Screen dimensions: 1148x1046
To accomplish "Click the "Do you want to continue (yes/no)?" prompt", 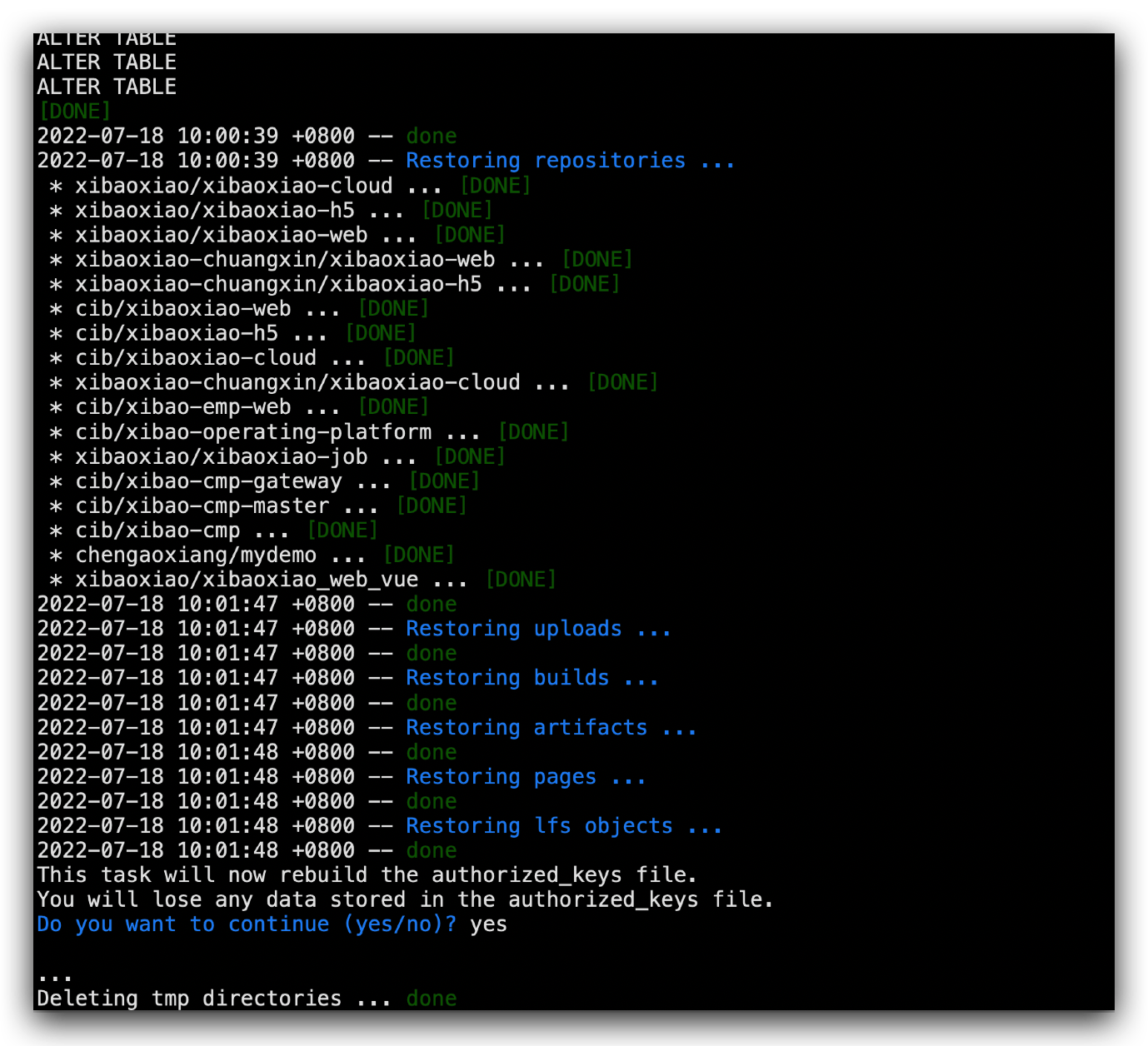I will (x=247, y=924).
